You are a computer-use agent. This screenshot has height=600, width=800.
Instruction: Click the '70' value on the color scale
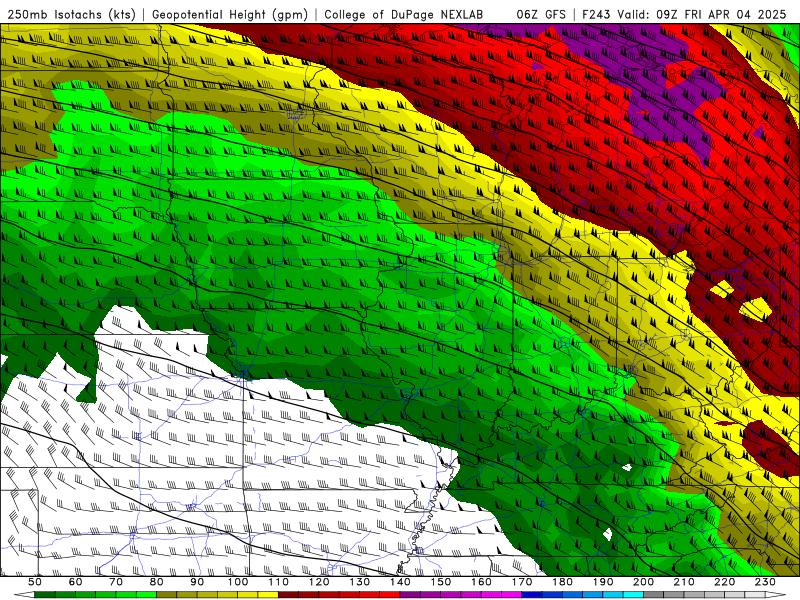click(116, 582)
